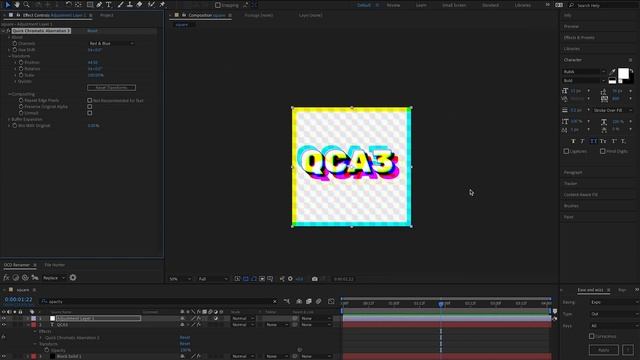The width and height of the screenshot is (640, 360).
Task: Open the Replace dropdown in OCD Renamer
Action: coord(54,278)
